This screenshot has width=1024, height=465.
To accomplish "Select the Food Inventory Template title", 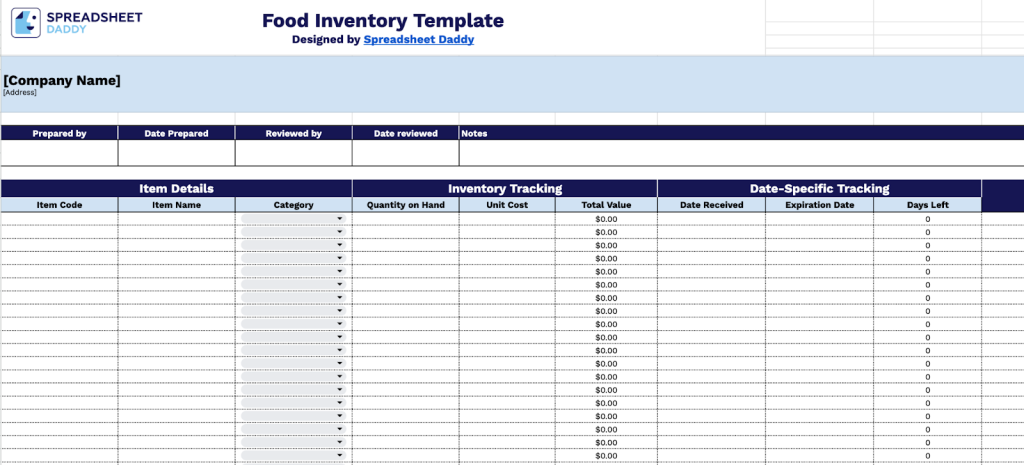I will click(383, 20).
